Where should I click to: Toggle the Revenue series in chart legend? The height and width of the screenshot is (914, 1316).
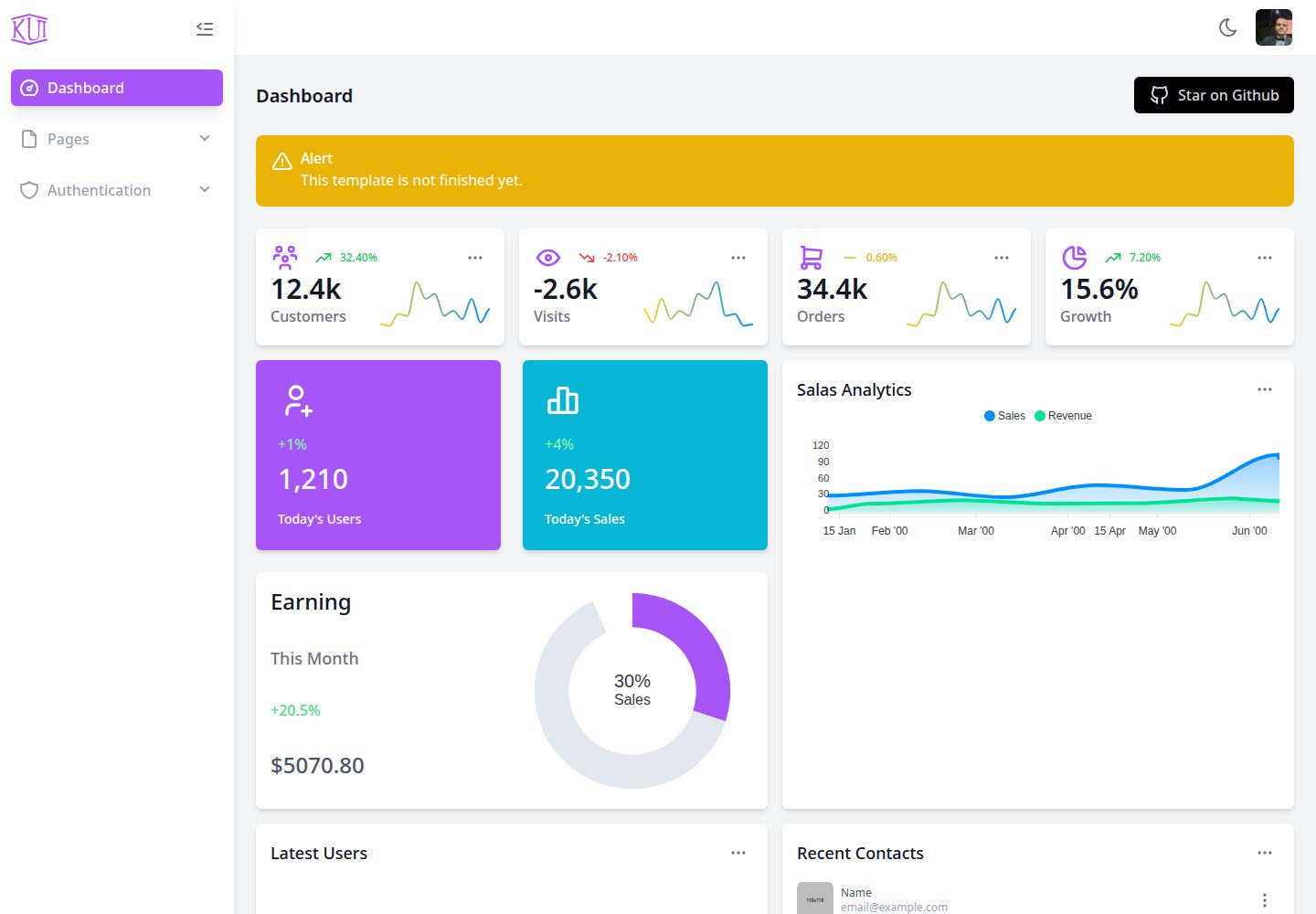click(1063, 416)
